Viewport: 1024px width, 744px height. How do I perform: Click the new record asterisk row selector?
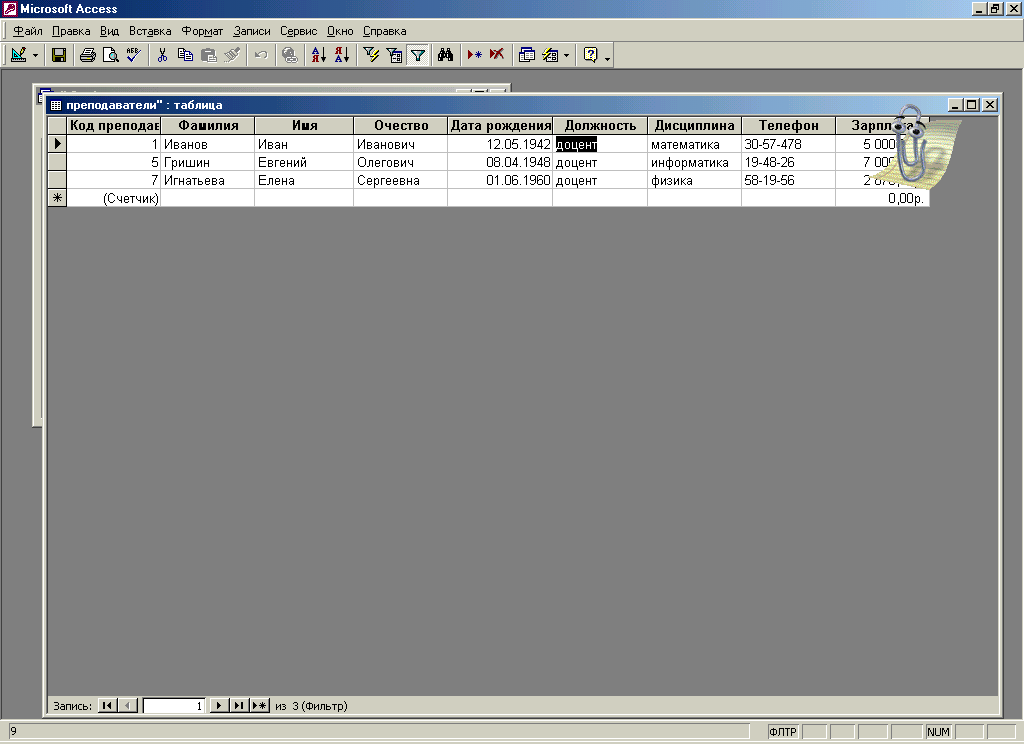click(x=57, y=198)
